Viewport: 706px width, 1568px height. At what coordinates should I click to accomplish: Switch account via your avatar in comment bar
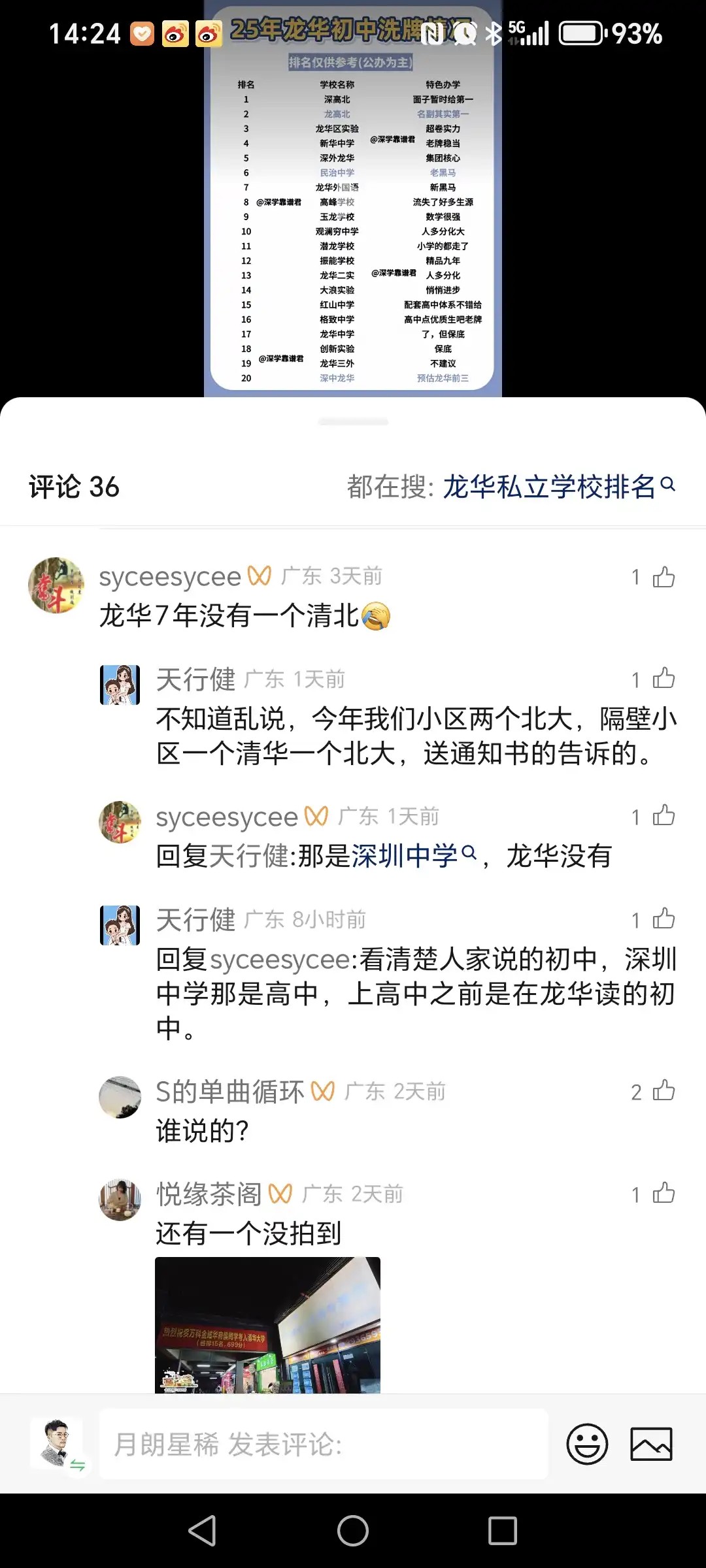[x=57, y=1444]
